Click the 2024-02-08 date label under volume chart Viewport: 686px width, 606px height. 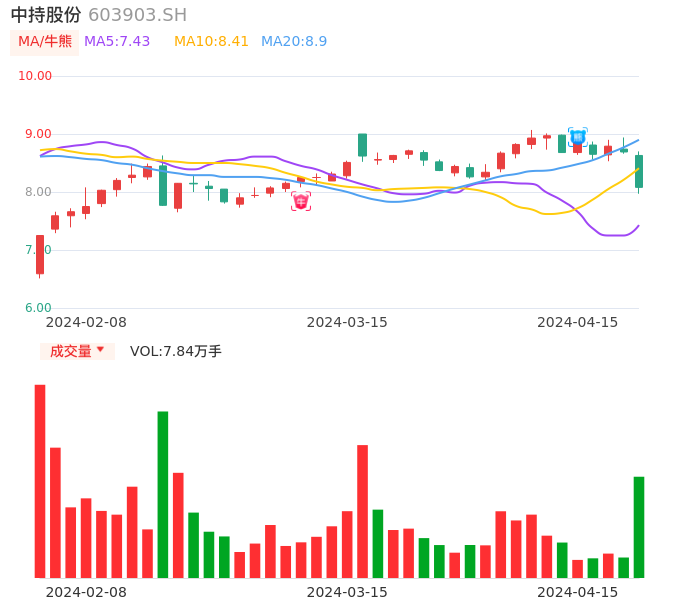86,592
